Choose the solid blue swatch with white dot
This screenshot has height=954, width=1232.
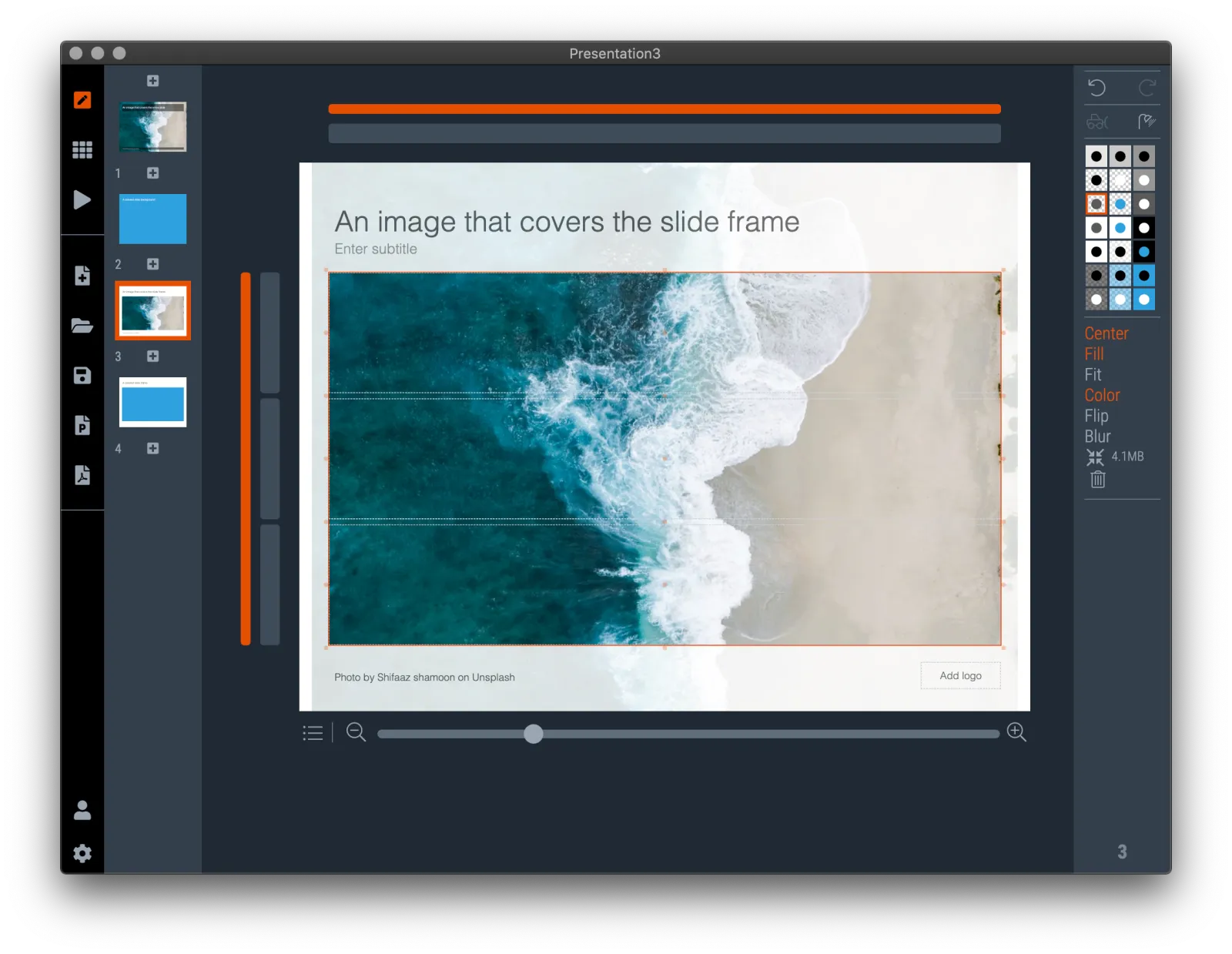pos(1144,300)
